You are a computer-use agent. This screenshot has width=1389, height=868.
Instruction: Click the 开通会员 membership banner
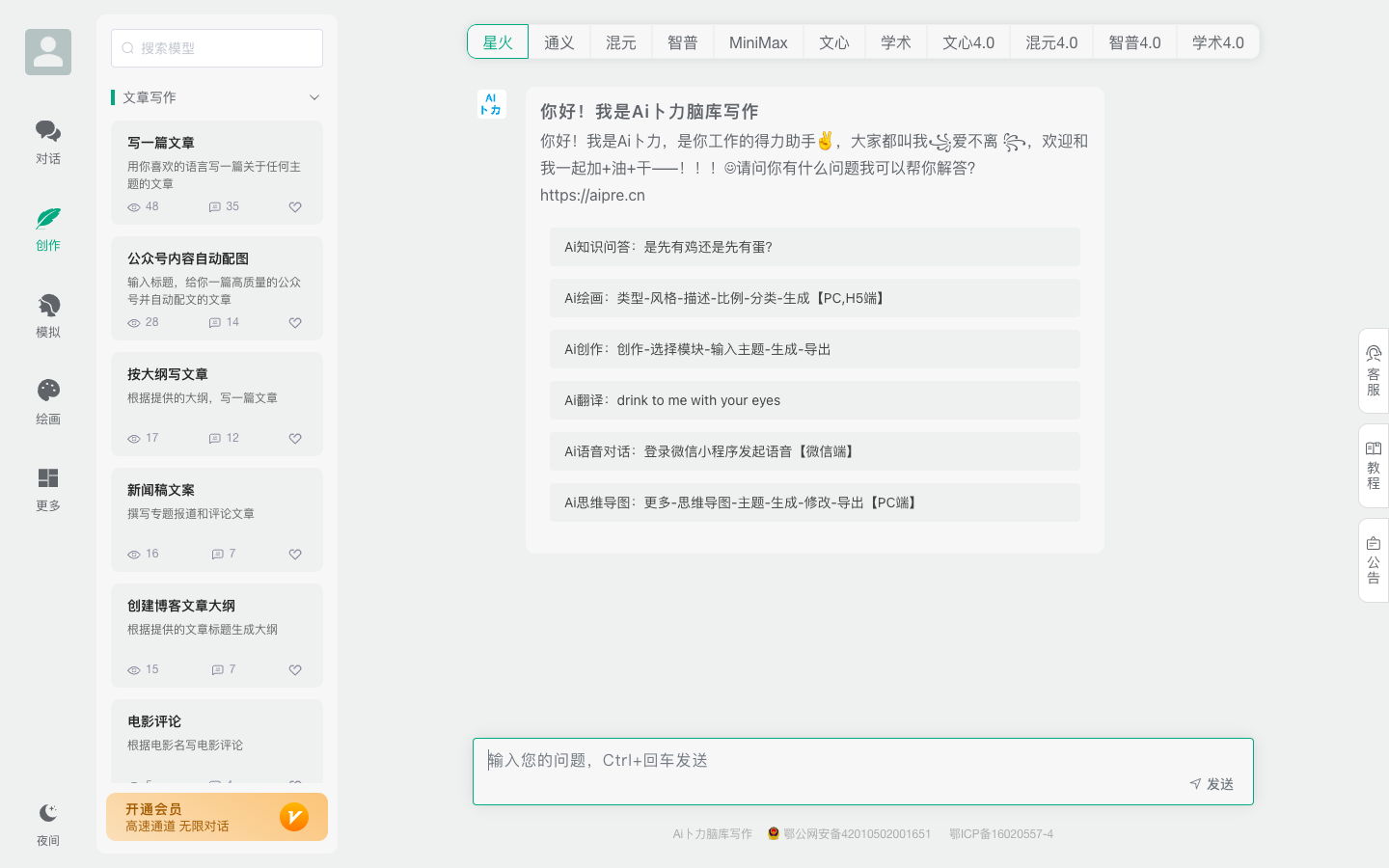[216, 817]
